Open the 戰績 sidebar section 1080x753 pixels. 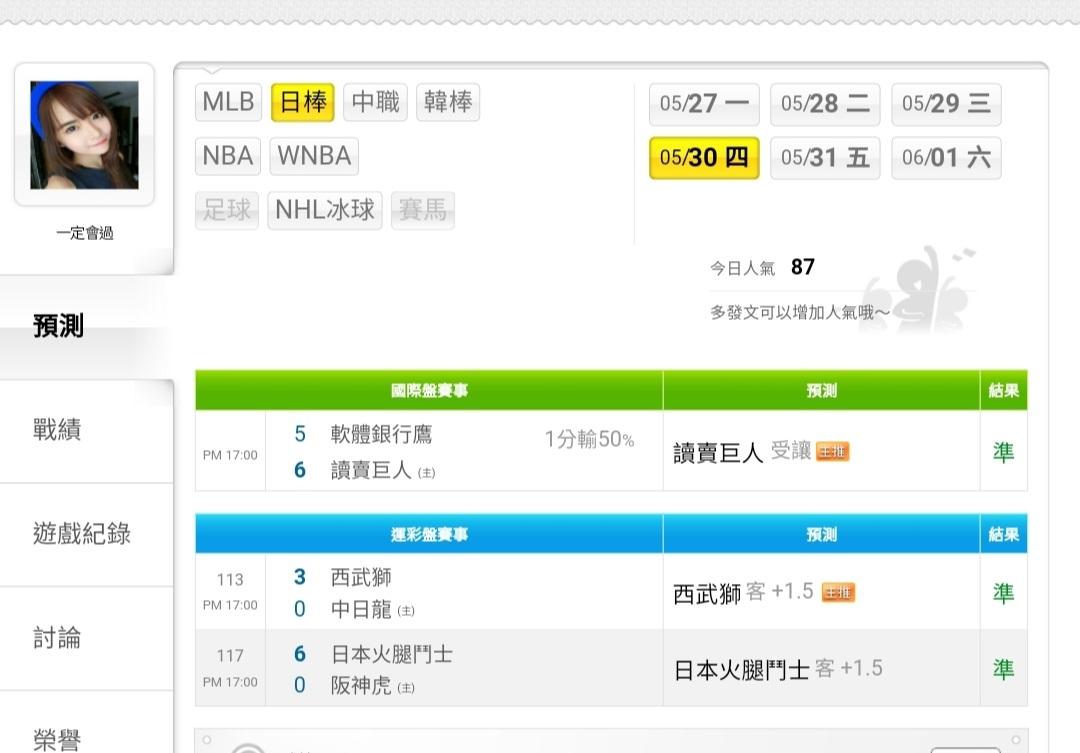point(86,431)
